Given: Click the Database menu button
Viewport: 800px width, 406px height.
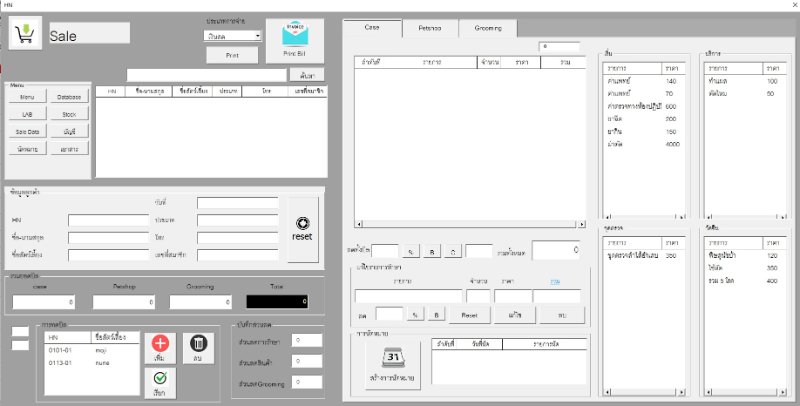Looking at the screenshot, I should point(69,97).
